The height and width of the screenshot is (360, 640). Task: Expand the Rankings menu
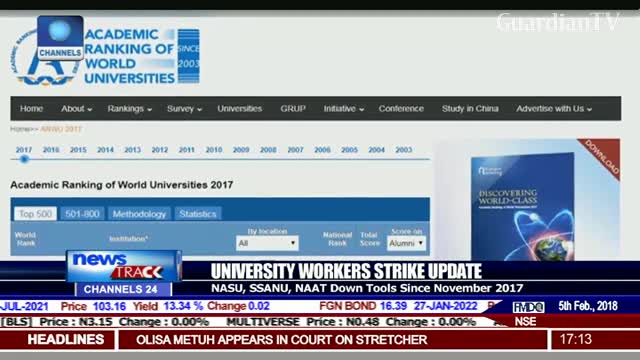pos(129,109)
